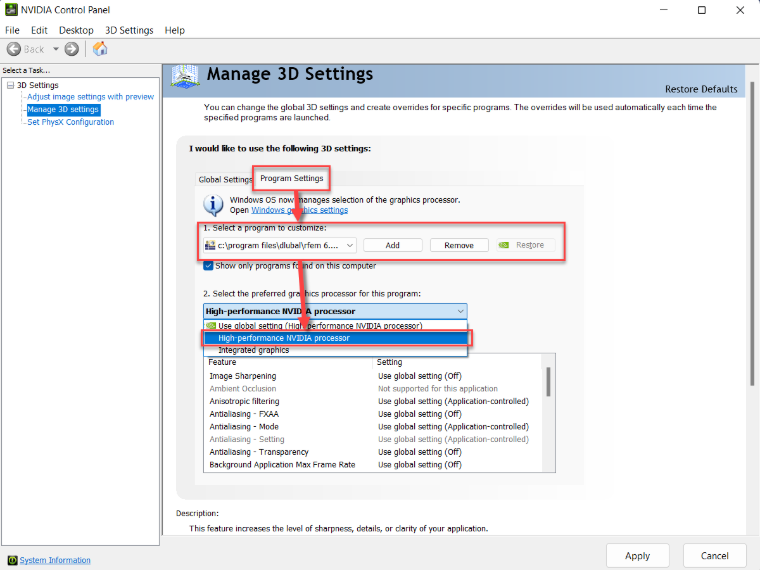Click the Apply button
Image resolution: width=760 pixels, height=570 pixels.
coord(637,556)
